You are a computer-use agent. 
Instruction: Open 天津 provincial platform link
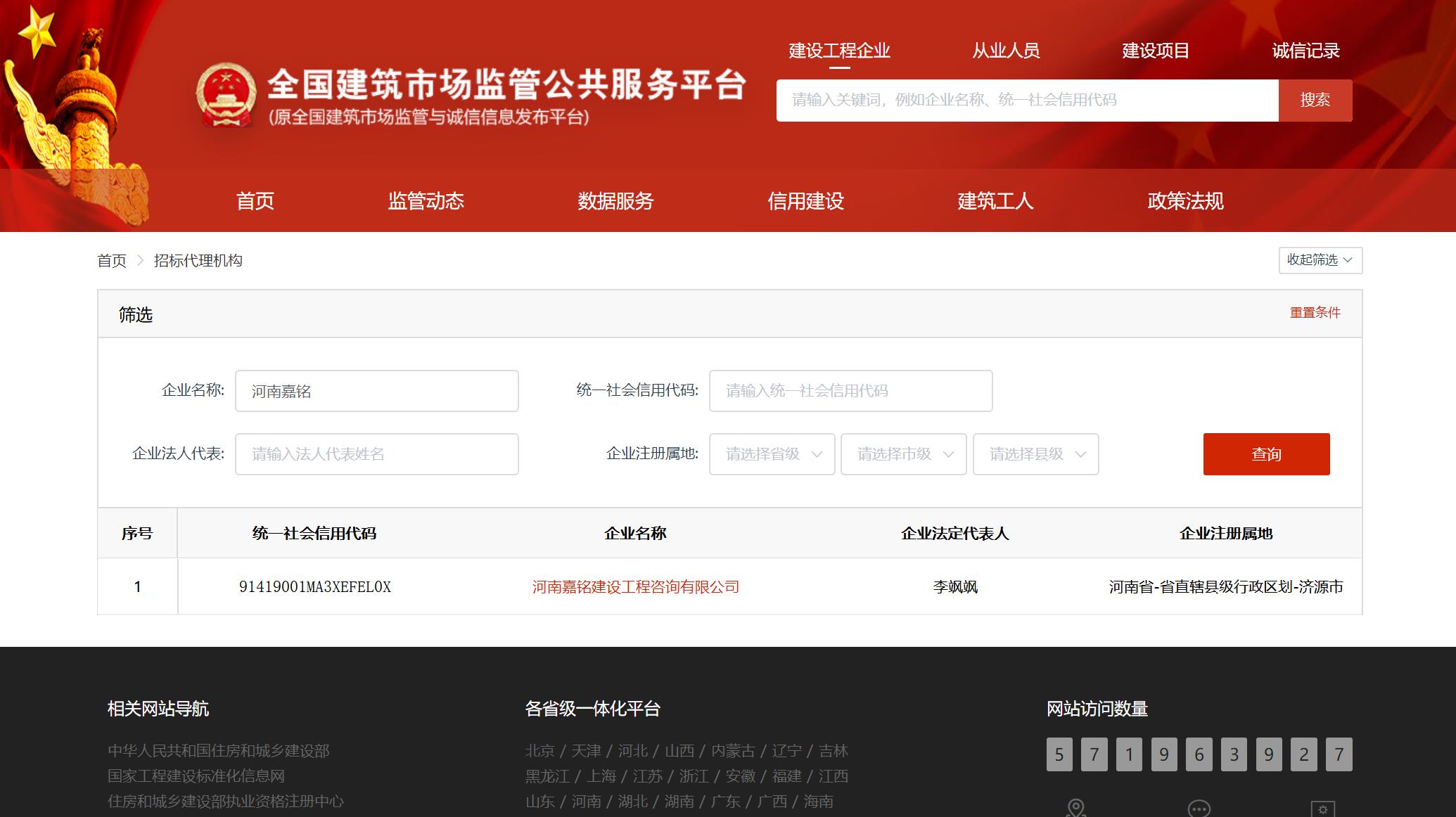coord(587,751)
